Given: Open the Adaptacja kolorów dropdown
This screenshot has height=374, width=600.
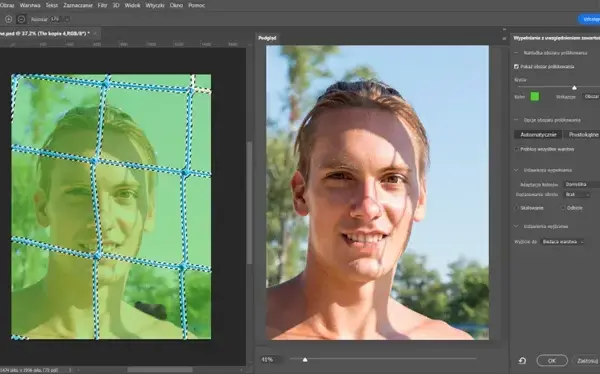Looking at the screenshot, I should pos(582,185).
